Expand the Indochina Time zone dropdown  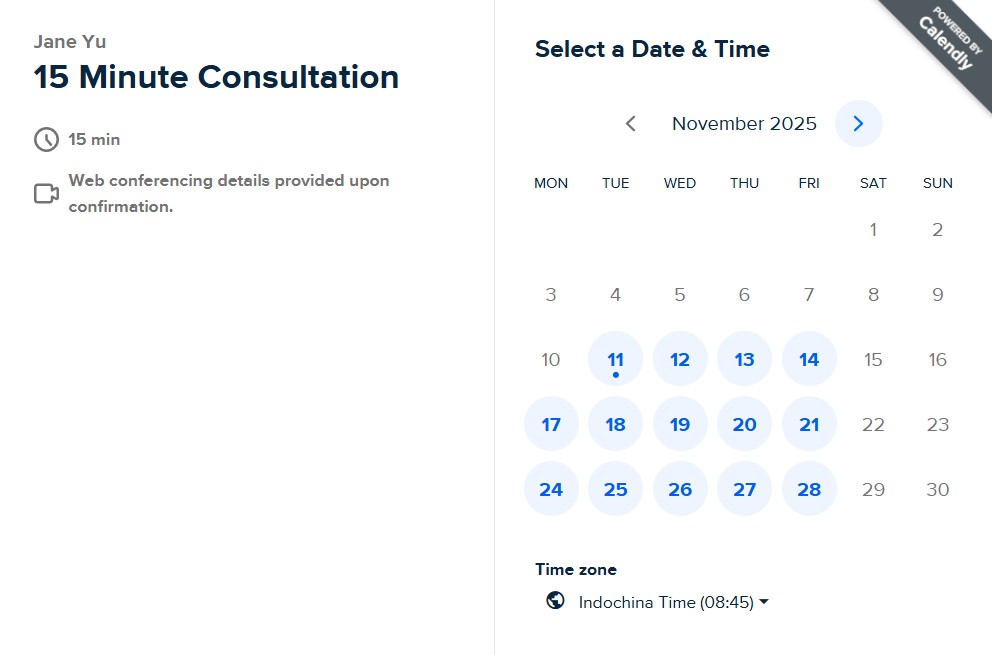(x=673, y=602)
